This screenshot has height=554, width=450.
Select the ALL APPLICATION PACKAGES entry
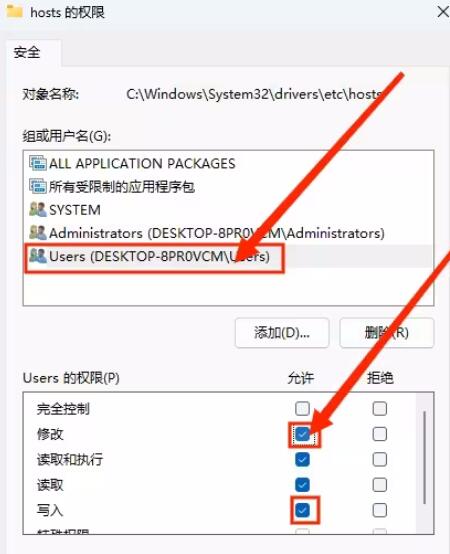point(228,163)
